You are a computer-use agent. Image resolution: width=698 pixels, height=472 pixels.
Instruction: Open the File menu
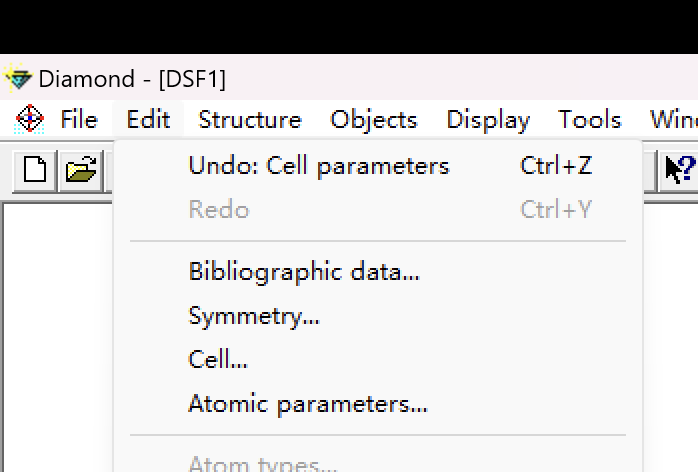click(x=78, y=119)
